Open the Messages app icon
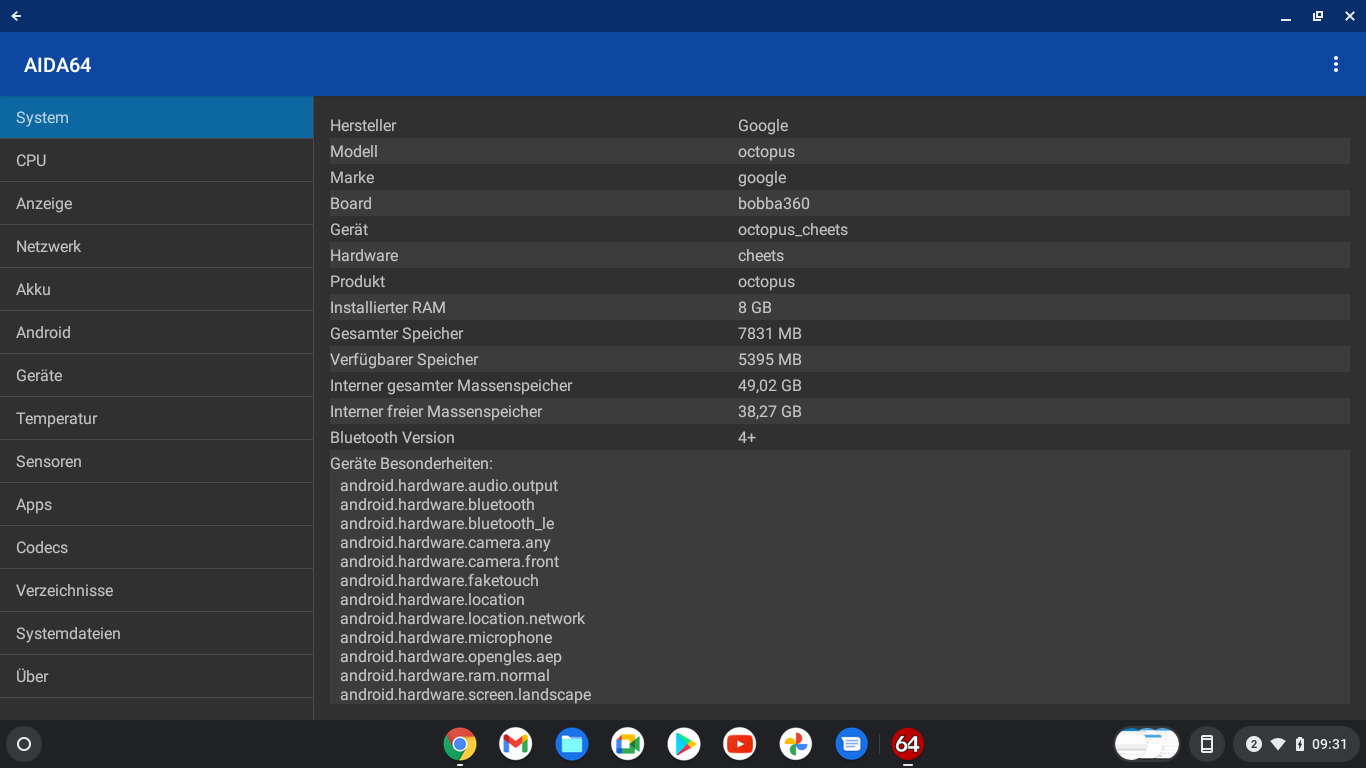1366x768 pixels. (x=852, y=744)
